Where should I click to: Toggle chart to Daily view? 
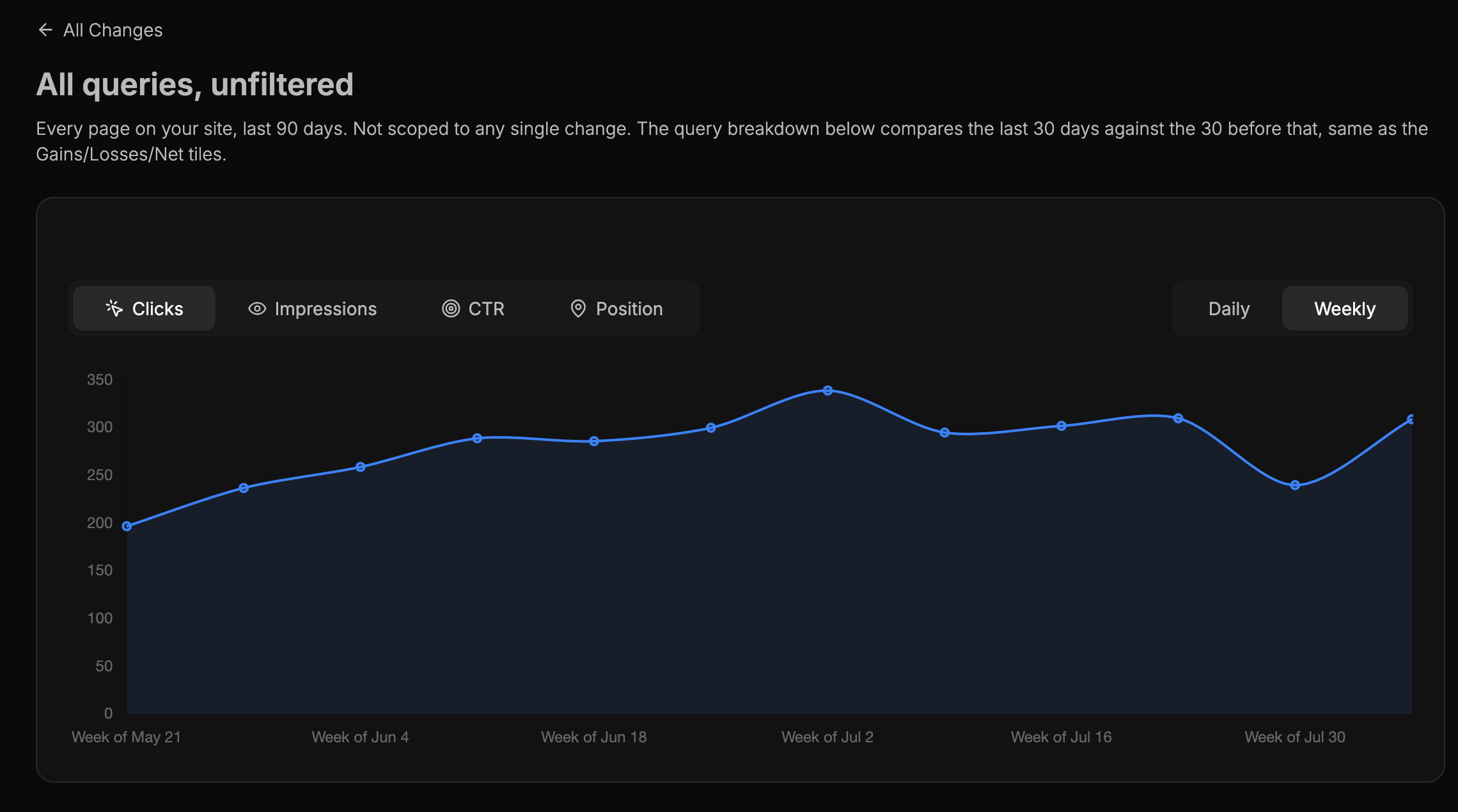(x=1228, y=309)
